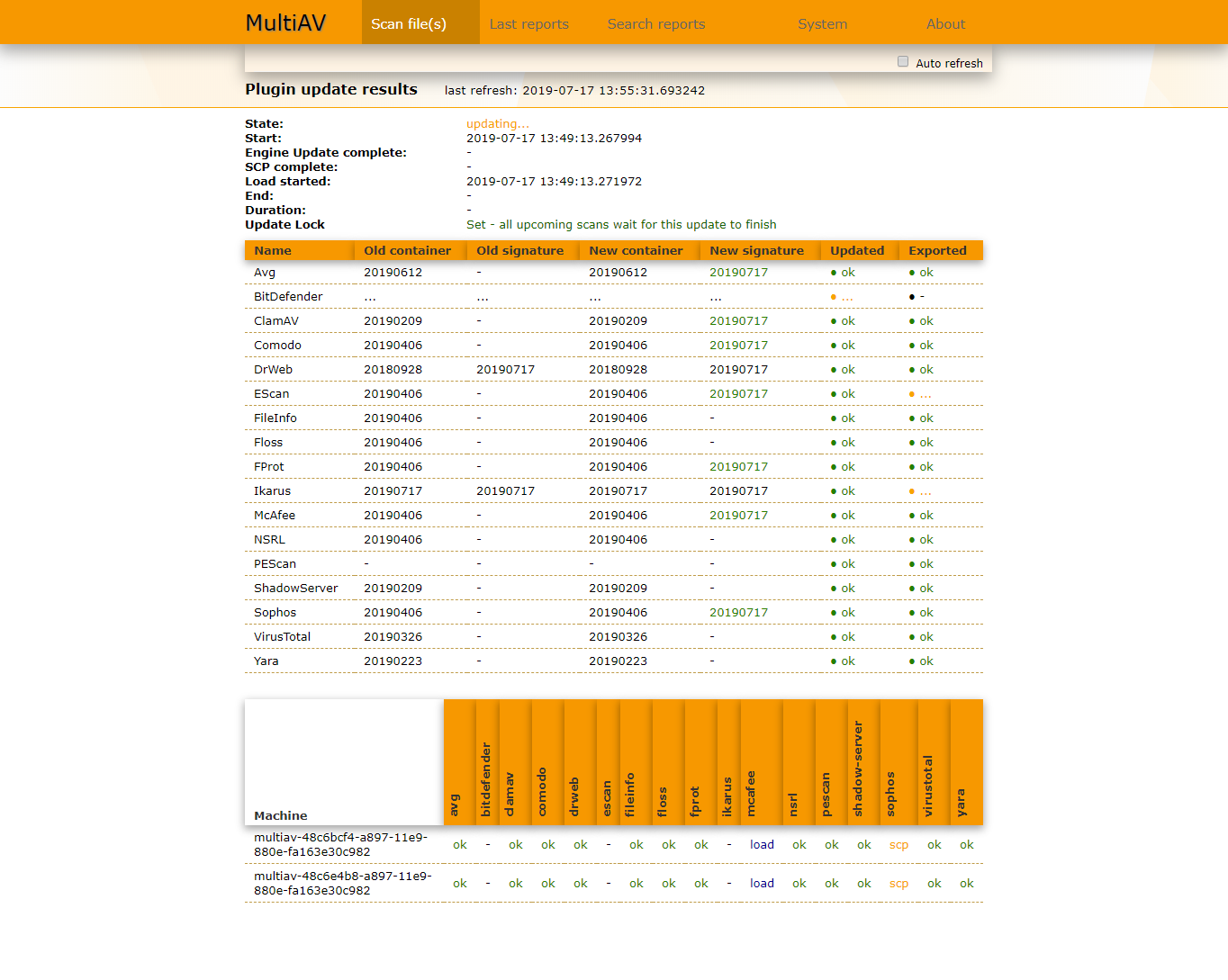The width and height of the screenshot is (1228, 980).
Task: Click the MultiAV logo title
Action: point(285,23)
